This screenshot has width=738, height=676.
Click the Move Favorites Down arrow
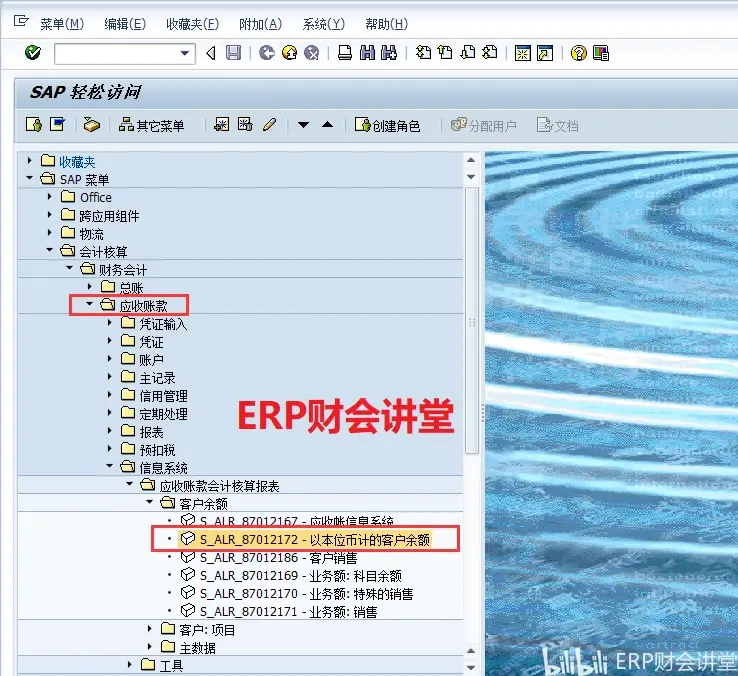click(x=304, y=125)
